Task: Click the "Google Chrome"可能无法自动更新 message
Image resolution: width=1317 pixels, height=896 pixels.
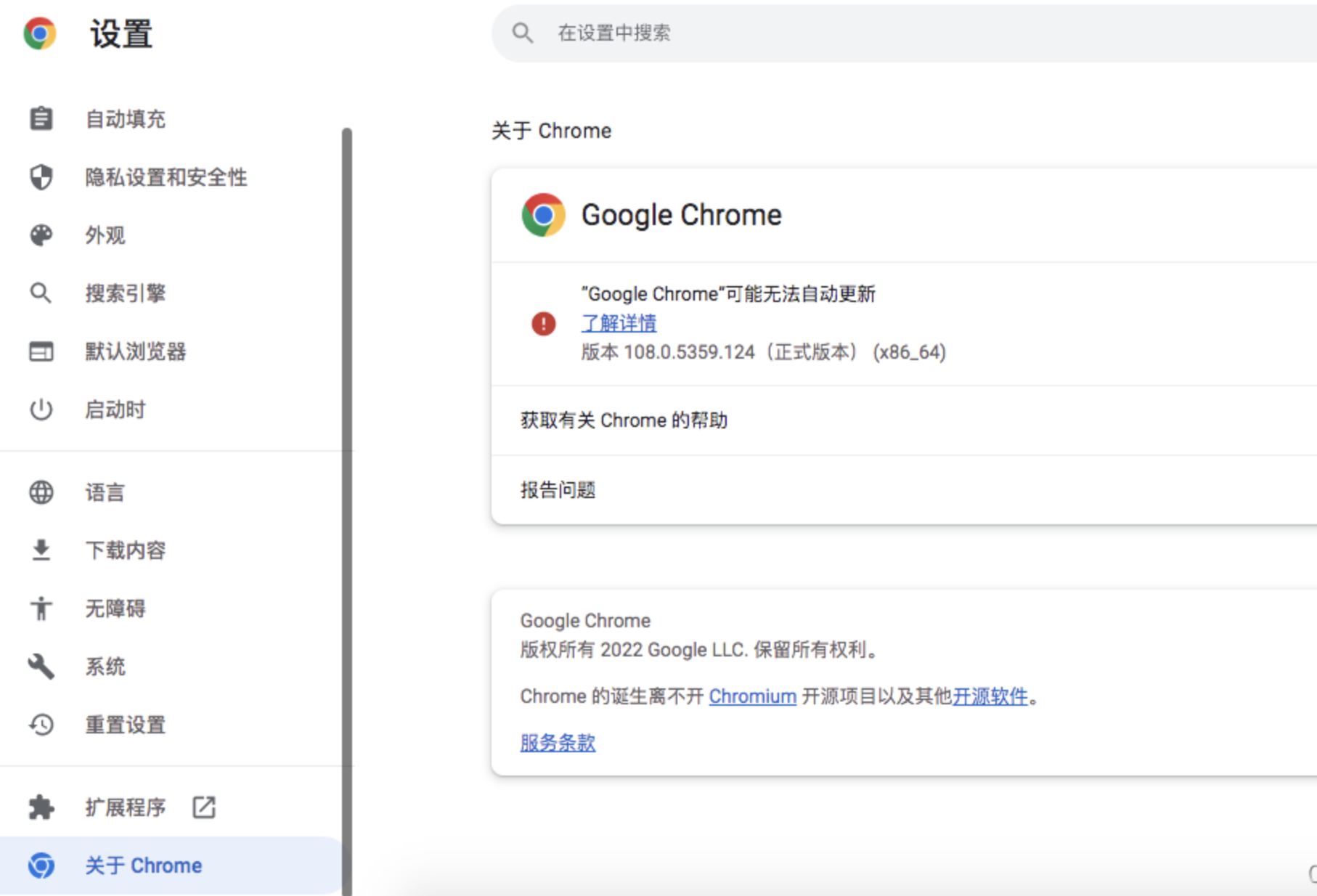Action: pos(728,294)
